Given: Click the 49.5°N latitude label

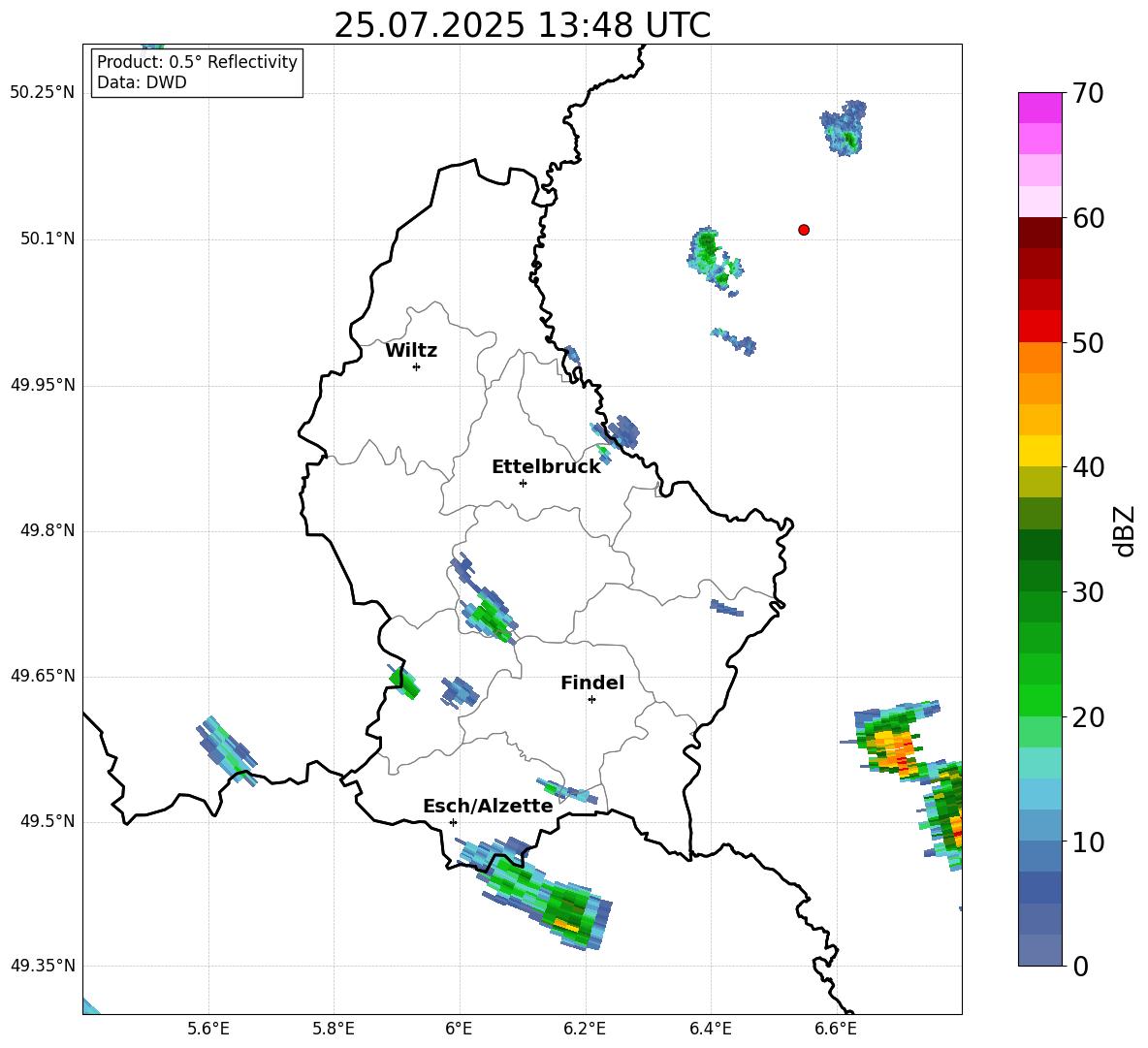Looking at the screenshot, I should (x=48, y=821).
